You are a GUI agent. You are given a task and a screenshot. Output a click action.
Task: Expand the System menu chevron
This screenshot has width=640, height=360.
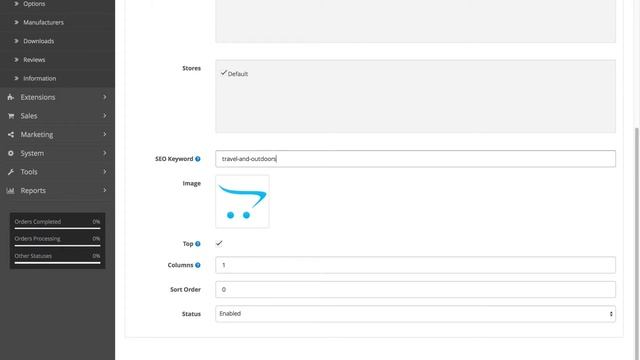104,153
